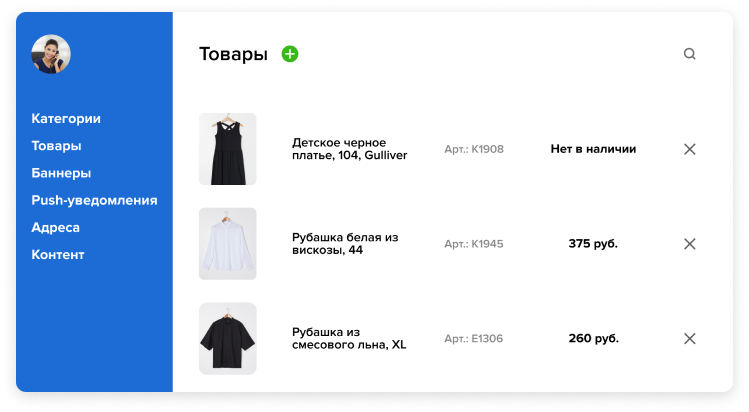Click the black dress product thumbnail
The height and width of the screenshot is (412, 749).
tap(227, 149)
